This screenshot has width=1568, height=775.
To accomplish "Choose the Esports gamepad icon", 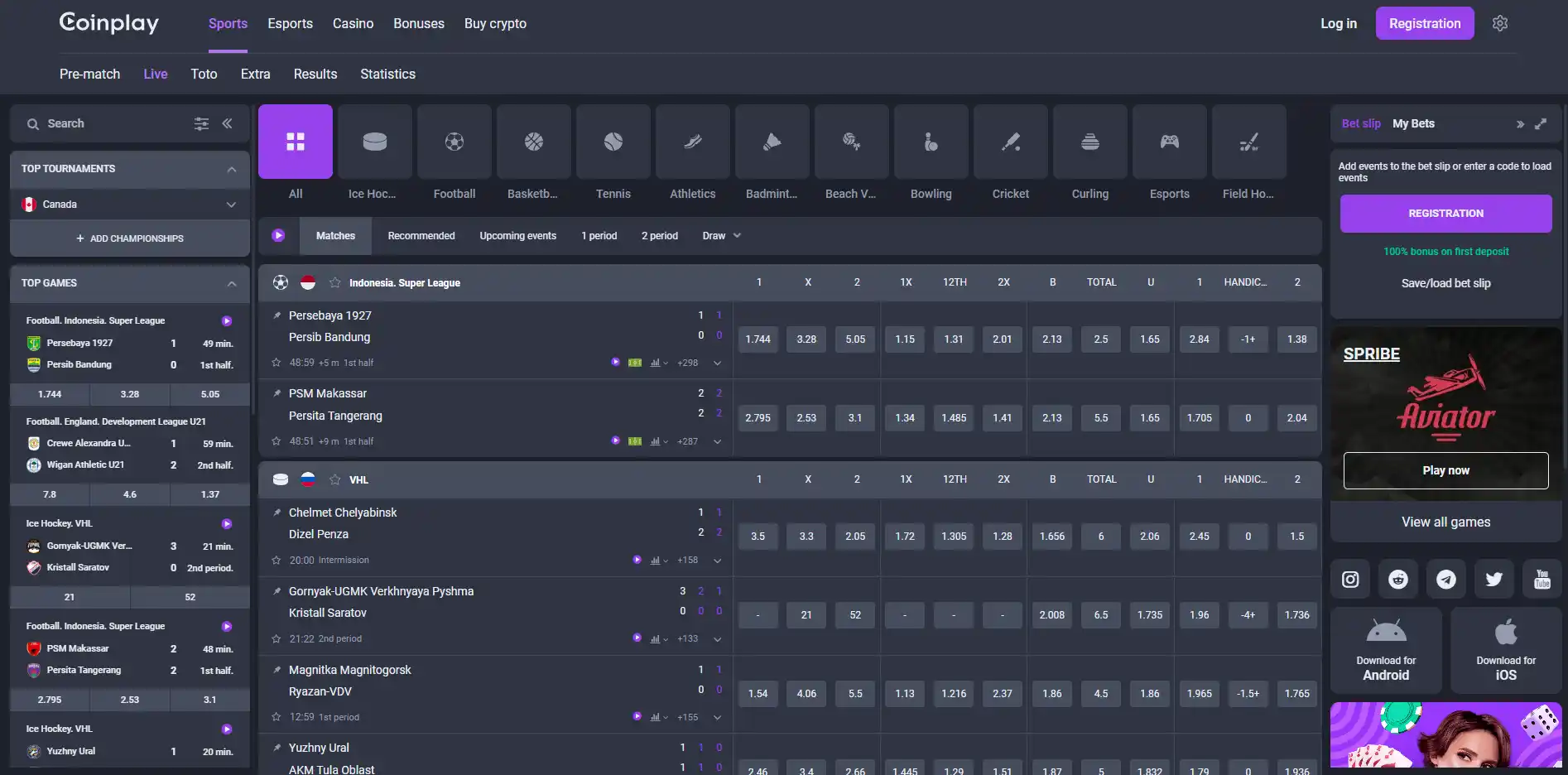I will 1170,142.
